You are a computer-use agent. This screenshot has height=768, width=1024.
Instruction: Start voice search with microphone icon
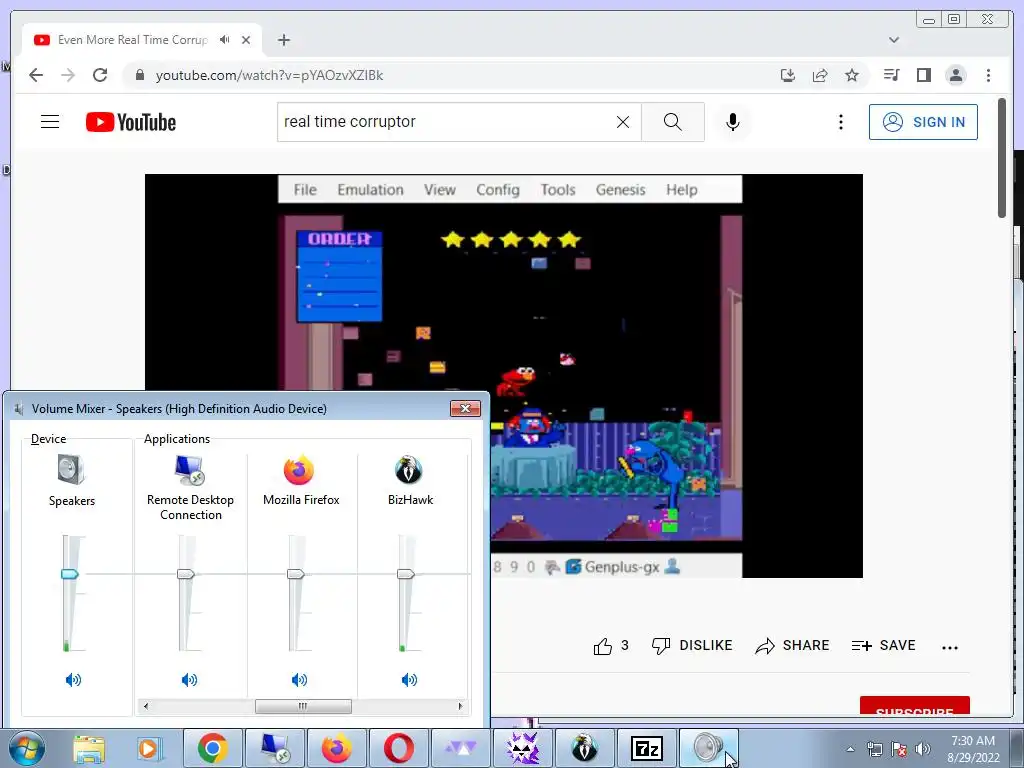point(733,122)
